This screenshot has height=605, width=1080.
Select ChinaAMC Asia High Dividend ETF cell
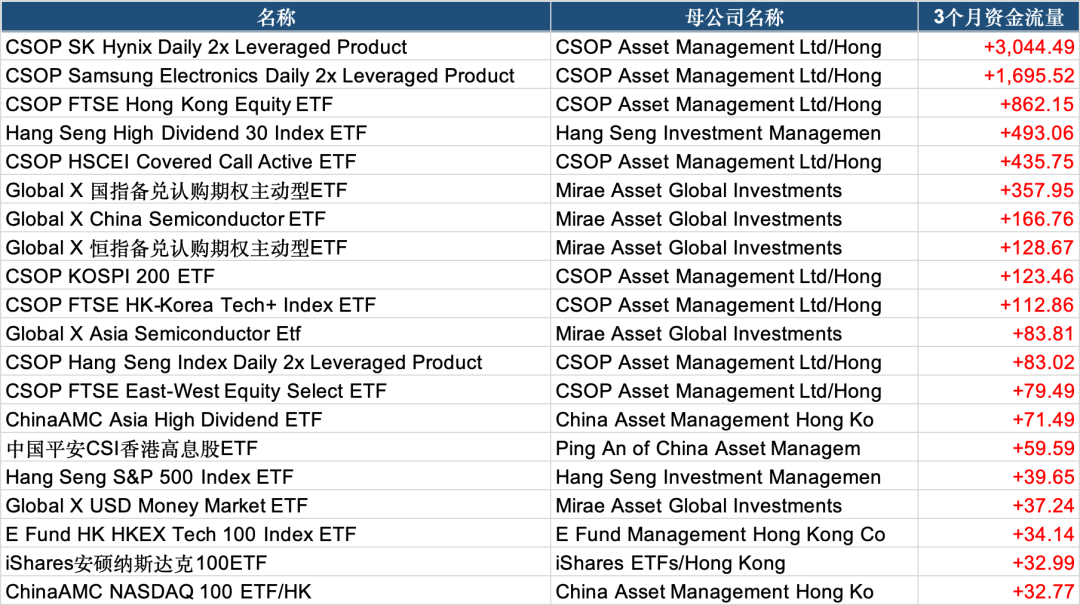tap(276, 420)
